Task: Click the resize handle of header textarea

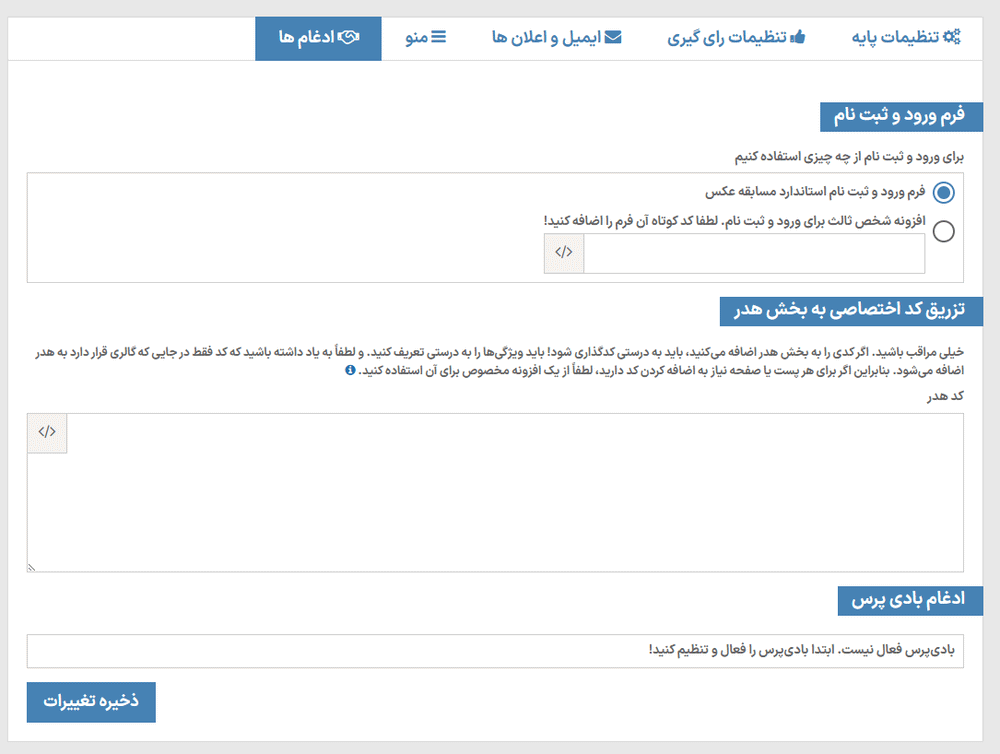Action: [x=31, y=568]
